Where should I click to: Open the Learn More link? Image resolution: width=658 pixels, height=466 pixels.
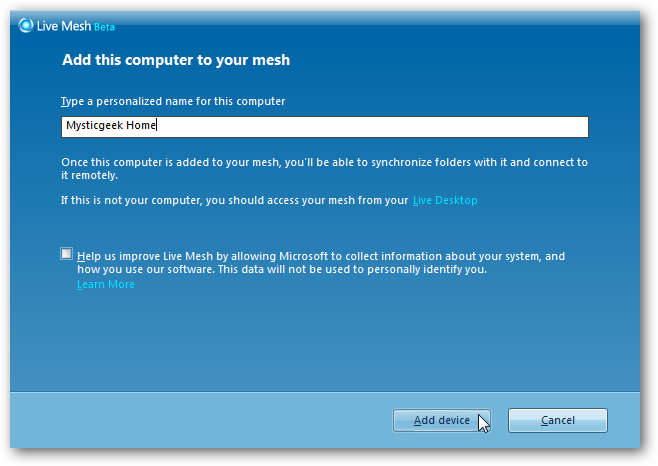tap(106, 285)
